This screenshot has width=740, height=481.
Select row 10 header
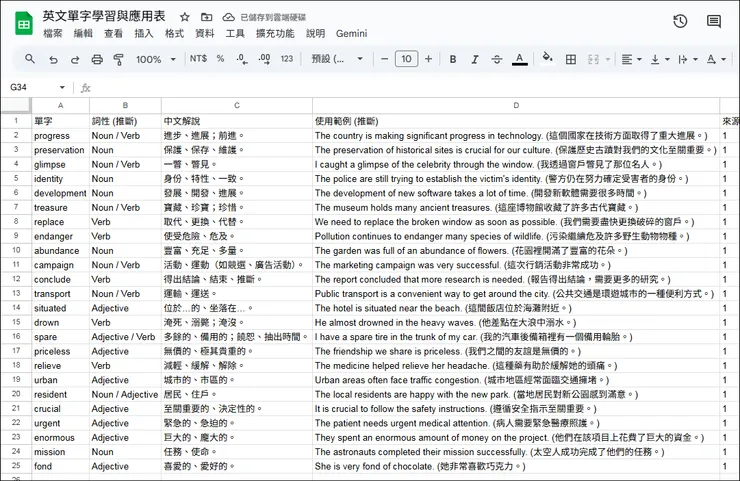click(16, 250)
